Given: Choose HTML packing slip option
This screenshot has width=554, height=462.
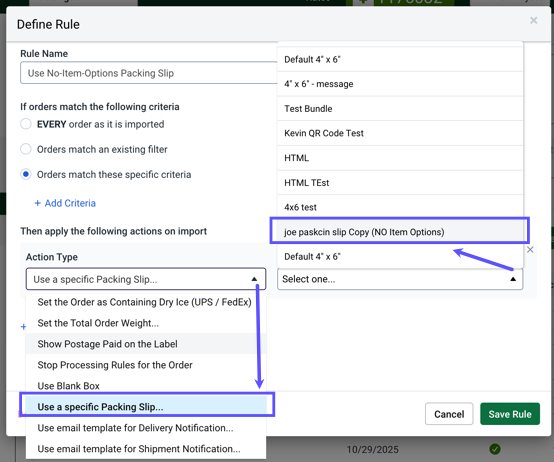Looking at the screenshot, I should pyautogui.click(x=400, y=158).
